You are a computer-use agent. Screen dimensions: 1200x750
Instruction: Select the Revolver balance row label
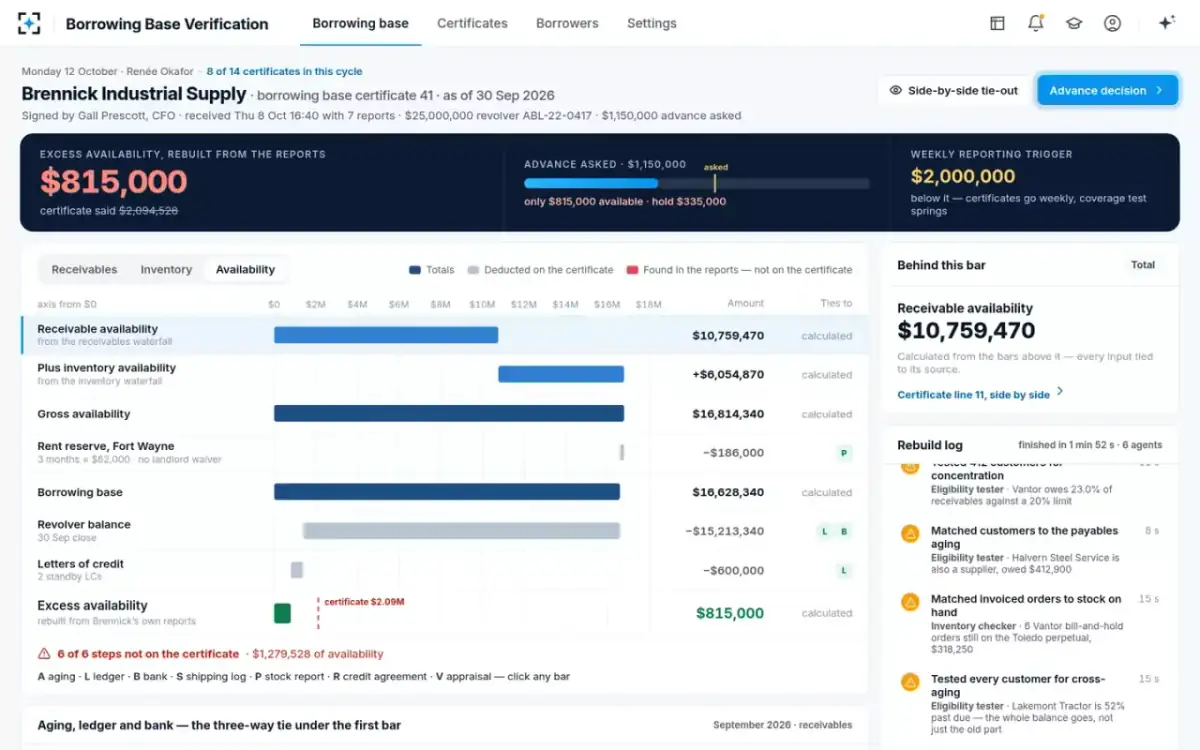click(84, 524)
